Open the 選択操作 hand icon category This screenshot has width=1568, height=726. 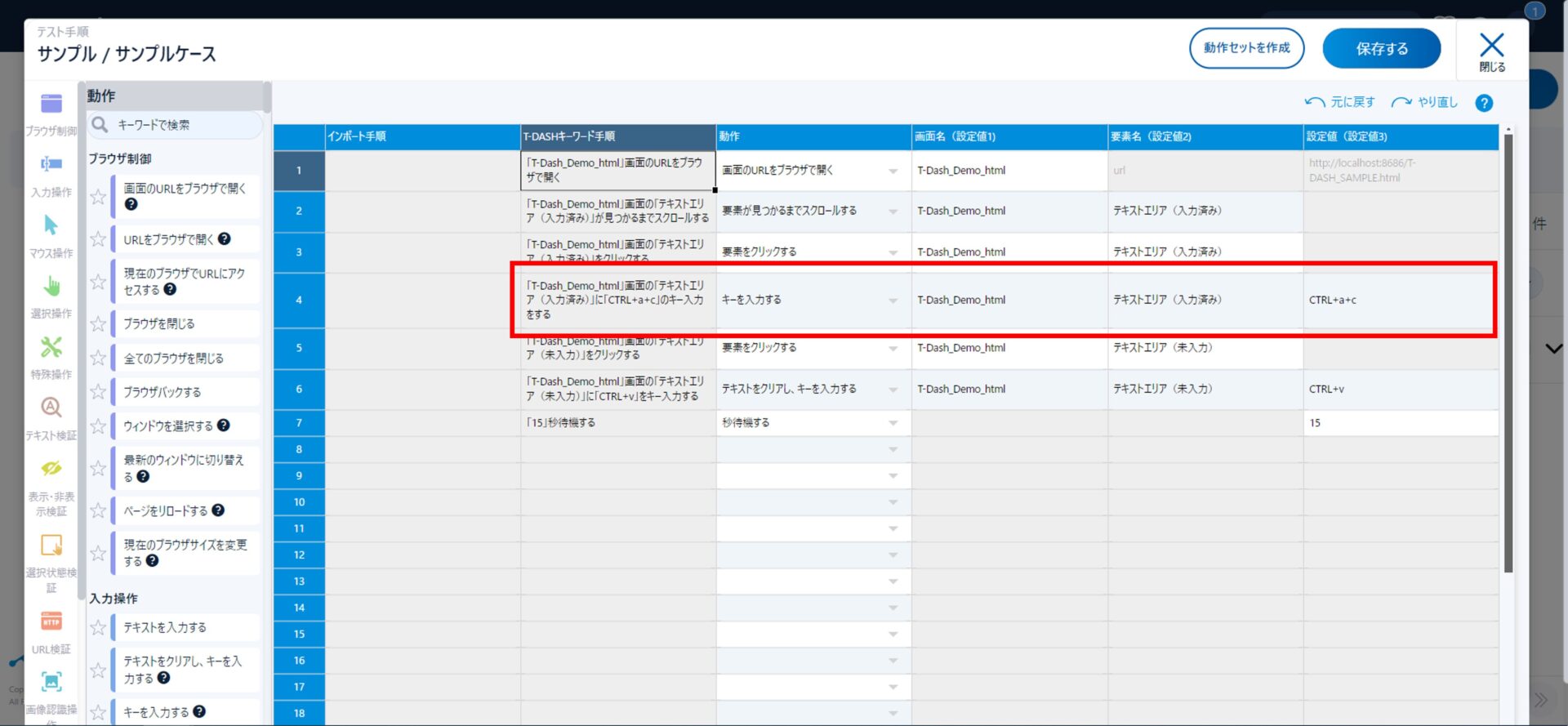click(x=51, y=287)
